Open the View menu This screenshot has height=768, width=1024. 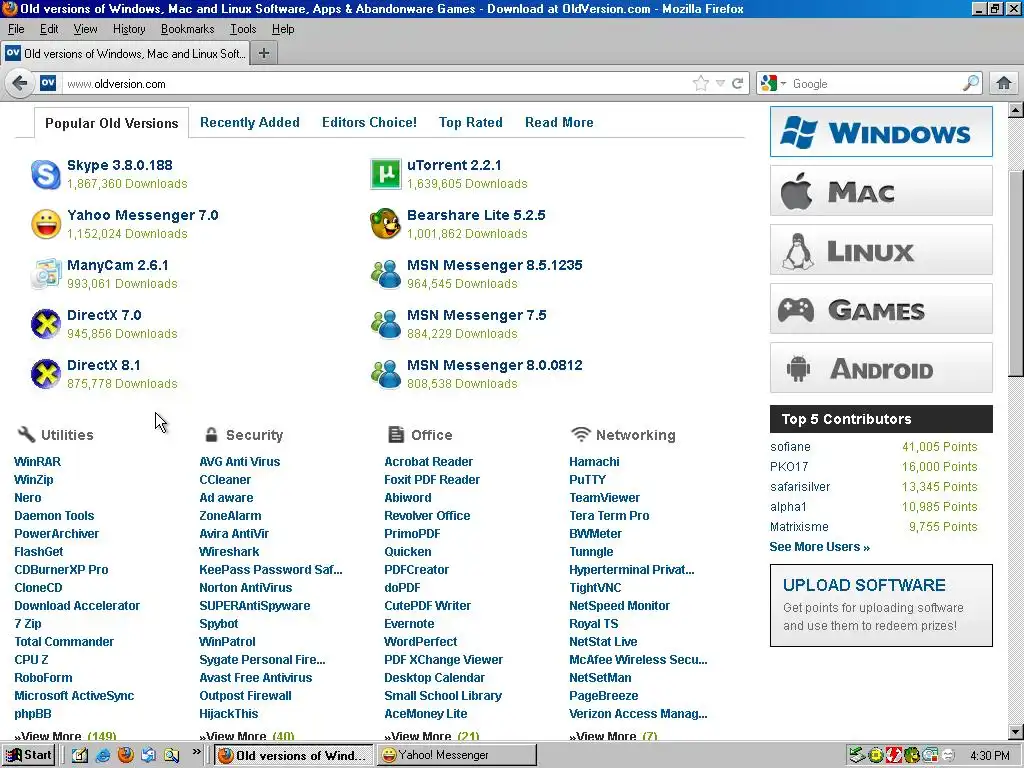point(85,29)
